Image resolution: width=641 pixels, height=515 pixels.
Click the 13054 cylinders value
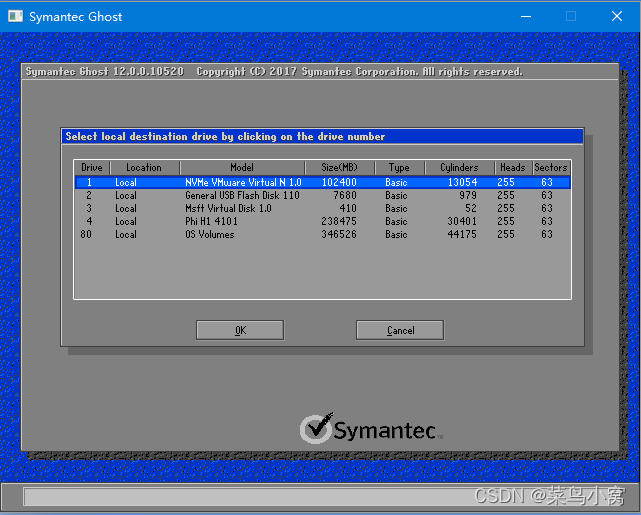(462, 182)
